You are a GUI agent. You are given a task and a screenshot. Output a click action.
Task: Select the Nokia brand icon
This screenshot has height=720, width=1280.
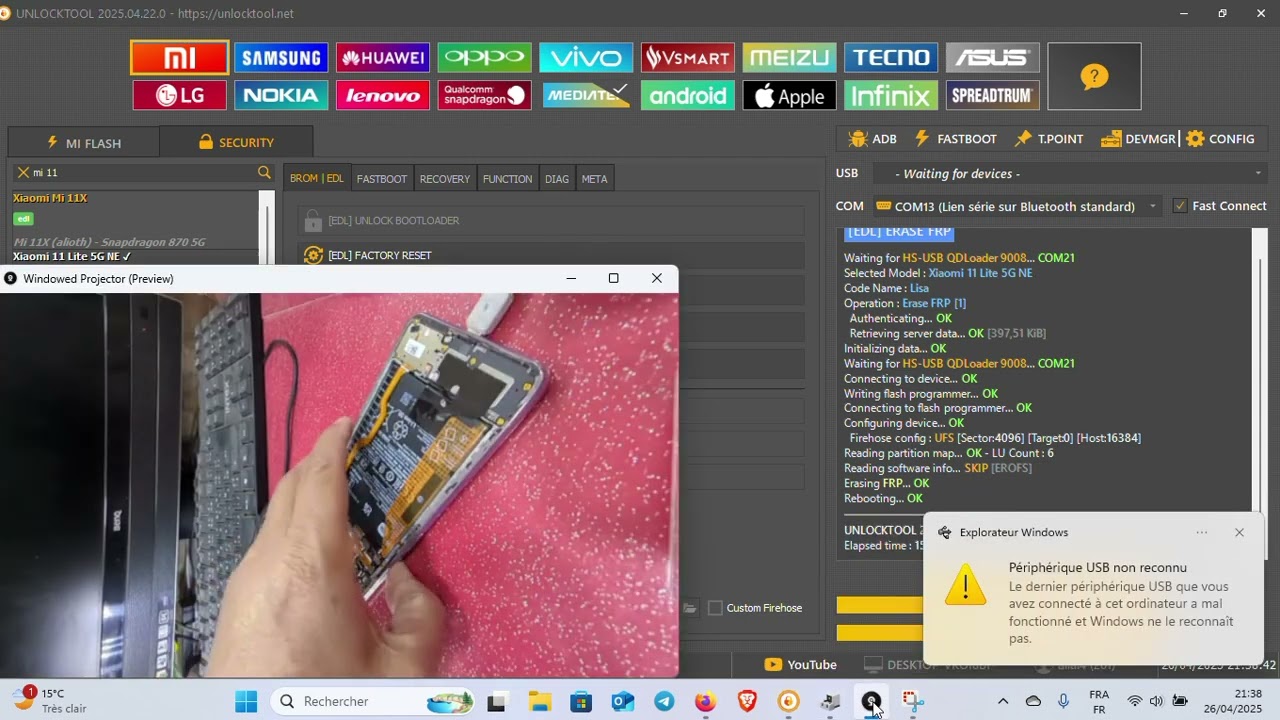pyautogui.click(x=281, y=95)
